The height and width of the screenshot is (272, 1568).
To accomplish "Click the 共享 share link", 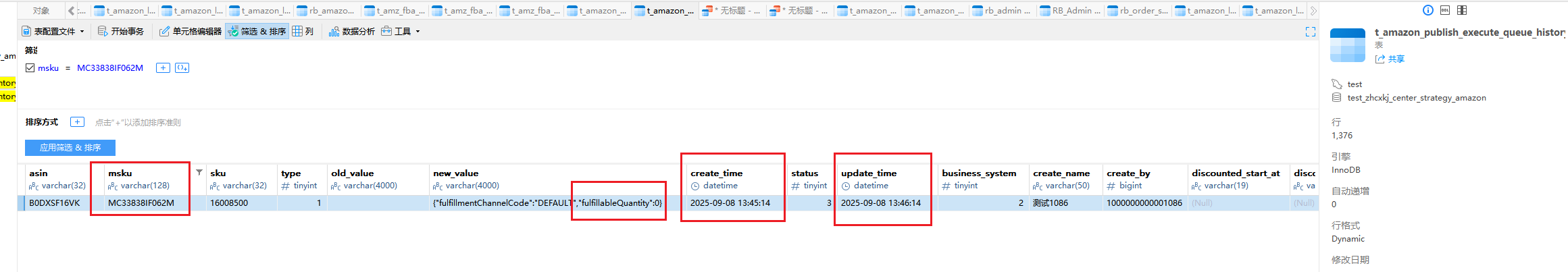I will [x=1390, y=59].
